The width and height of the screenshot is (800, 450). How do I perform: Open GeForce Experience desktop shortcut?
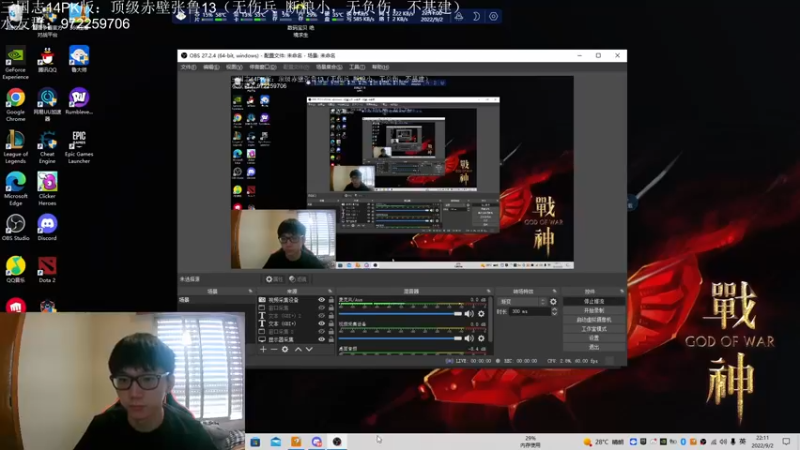(x=15, y=63)
